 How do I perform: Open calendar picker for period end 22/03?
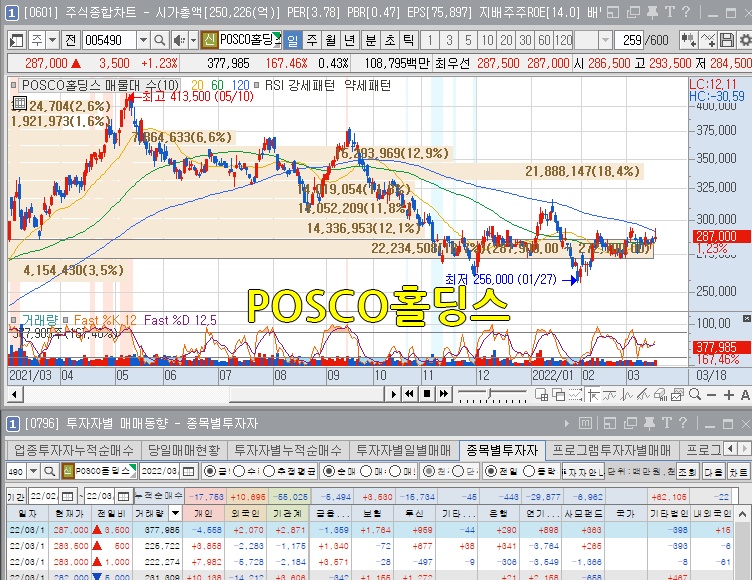tap(123, 496)
